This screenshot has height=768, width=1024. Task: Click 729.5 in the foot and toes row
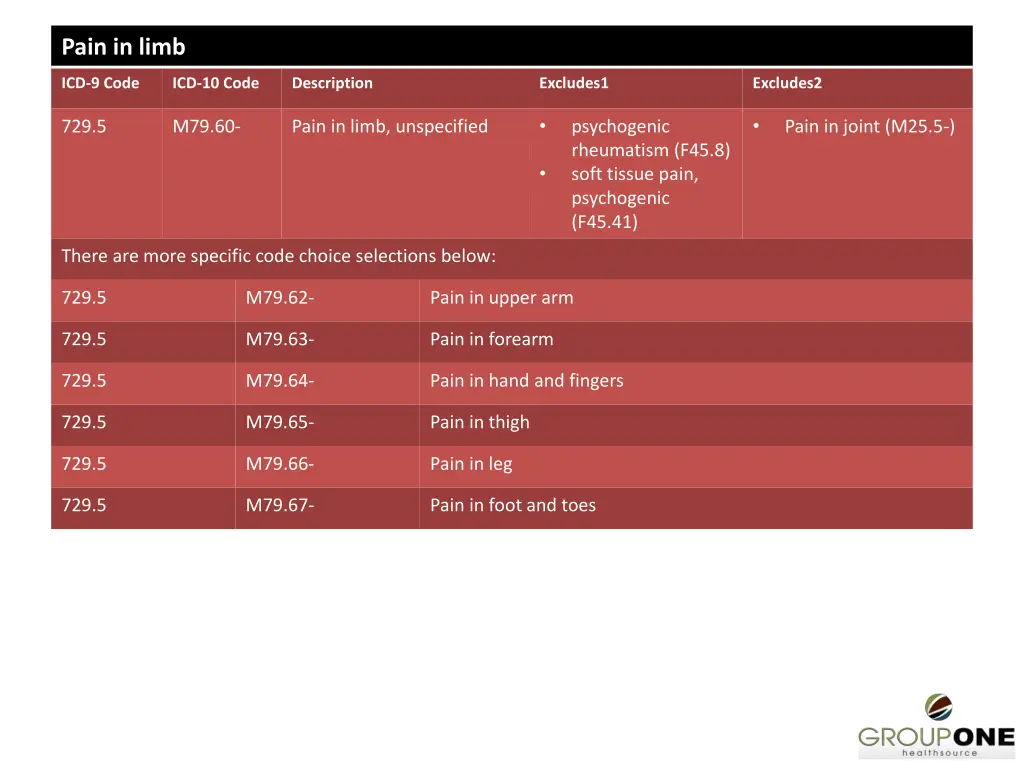tap(84, 505)
